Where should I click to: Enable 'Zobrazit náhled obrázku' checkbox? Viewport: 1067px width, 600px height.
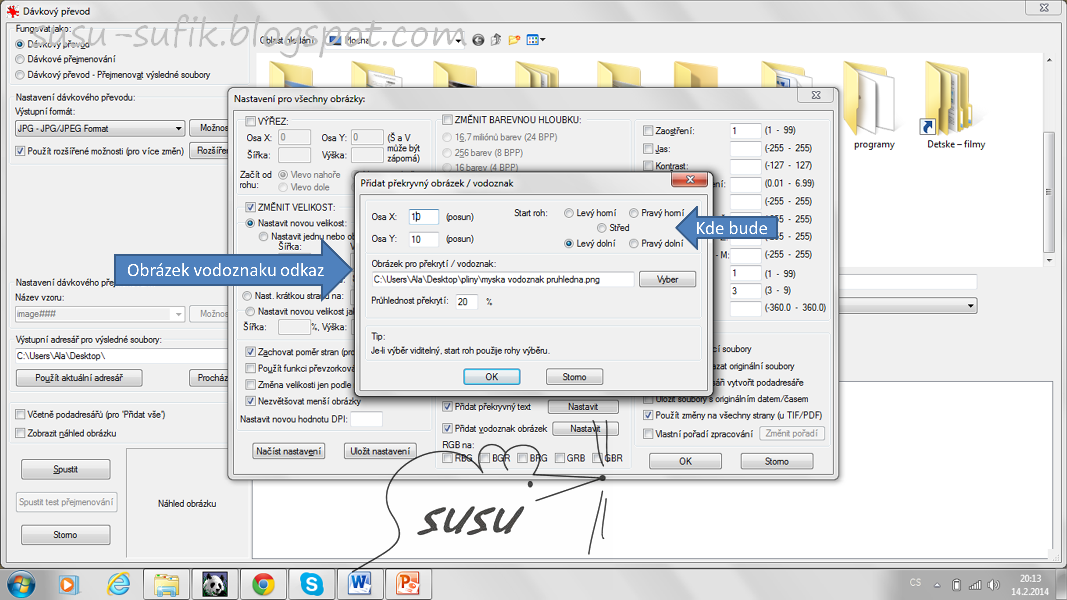(x=20, y=433)
